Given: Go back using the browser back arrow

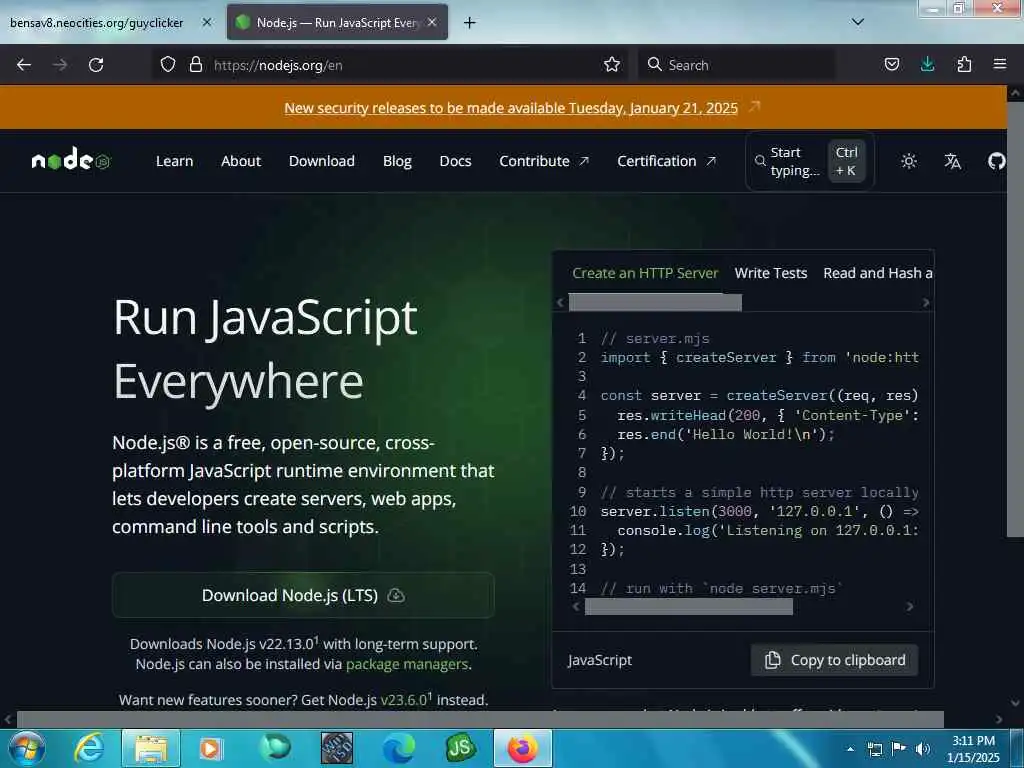Looking at the screenshot, I should pyautogui.click(x=24, y=65).
